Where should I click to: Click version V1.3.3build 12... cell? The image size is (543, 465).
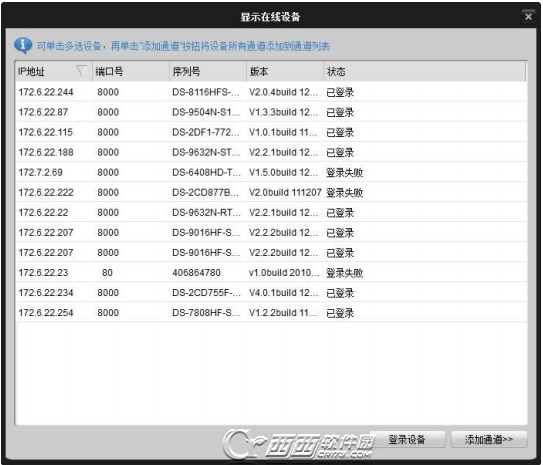click(283, 112)
